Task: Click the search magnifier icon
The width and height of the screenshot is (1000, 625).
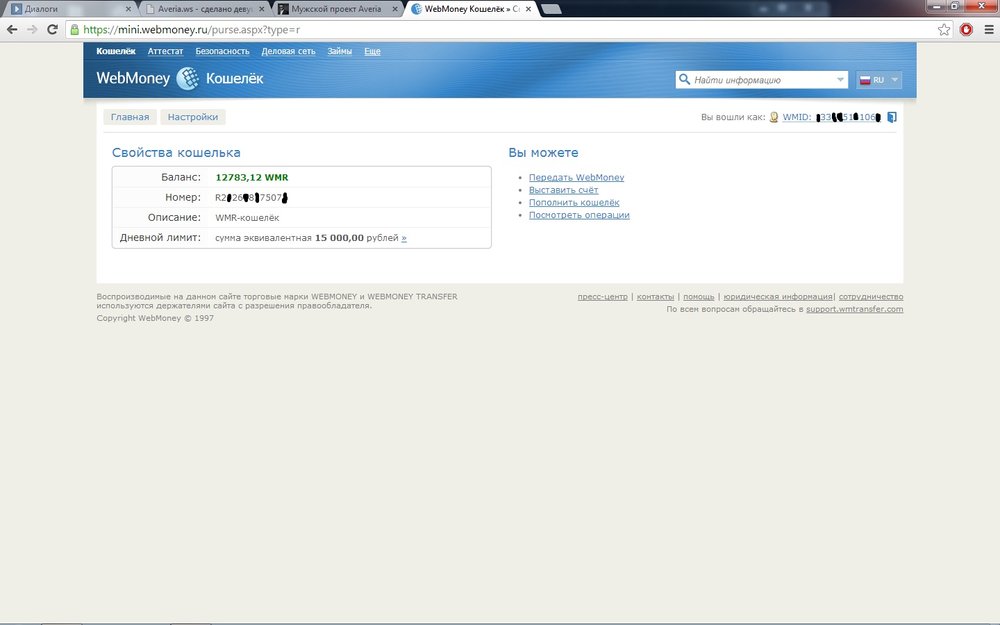Action: click(x=685, y=80)
